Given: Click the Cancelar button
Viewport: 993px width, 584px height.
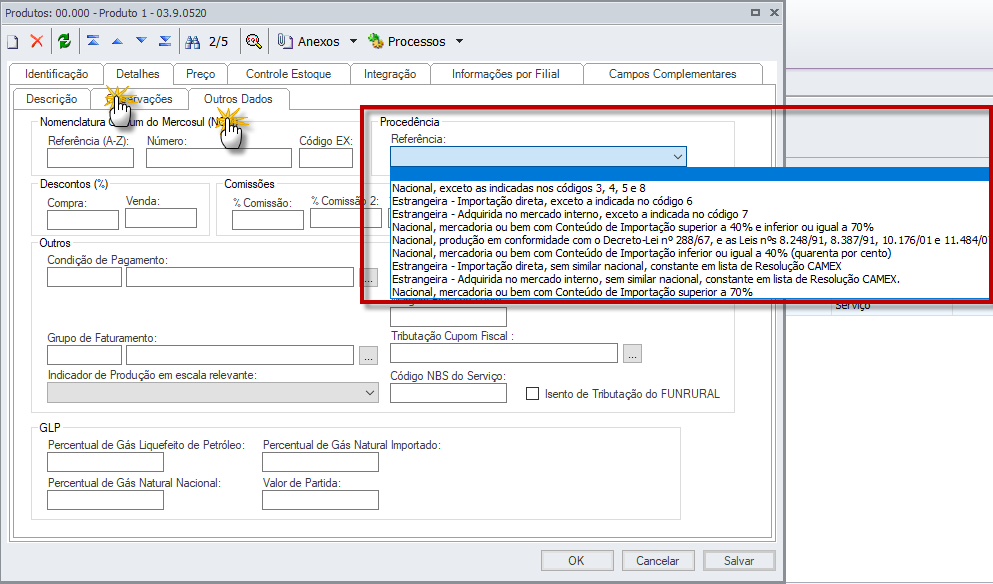Looking at the screenshot, I should (658, 561).
